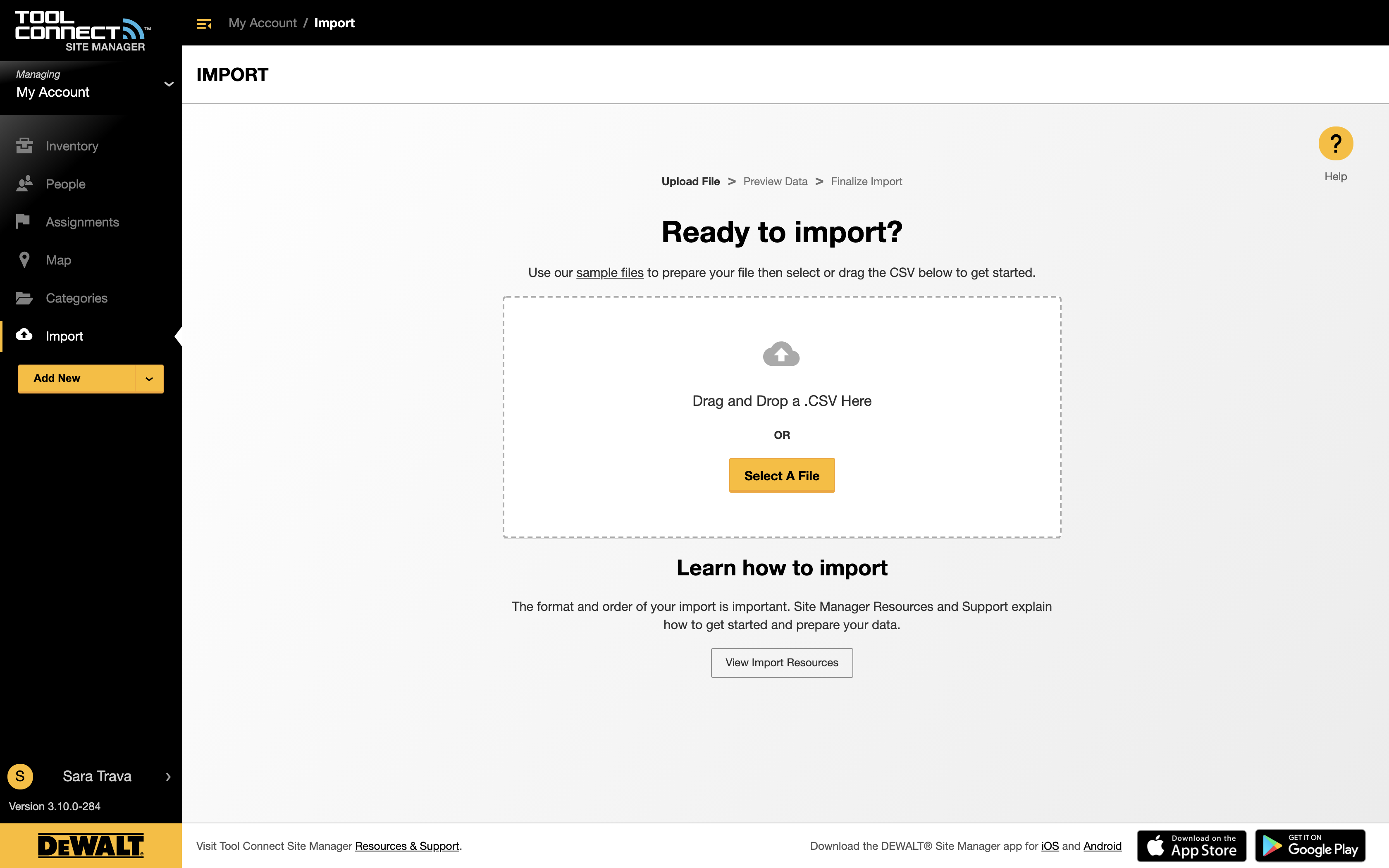Open the sample files link
1389x868 pixels.
tap(610, 273)
